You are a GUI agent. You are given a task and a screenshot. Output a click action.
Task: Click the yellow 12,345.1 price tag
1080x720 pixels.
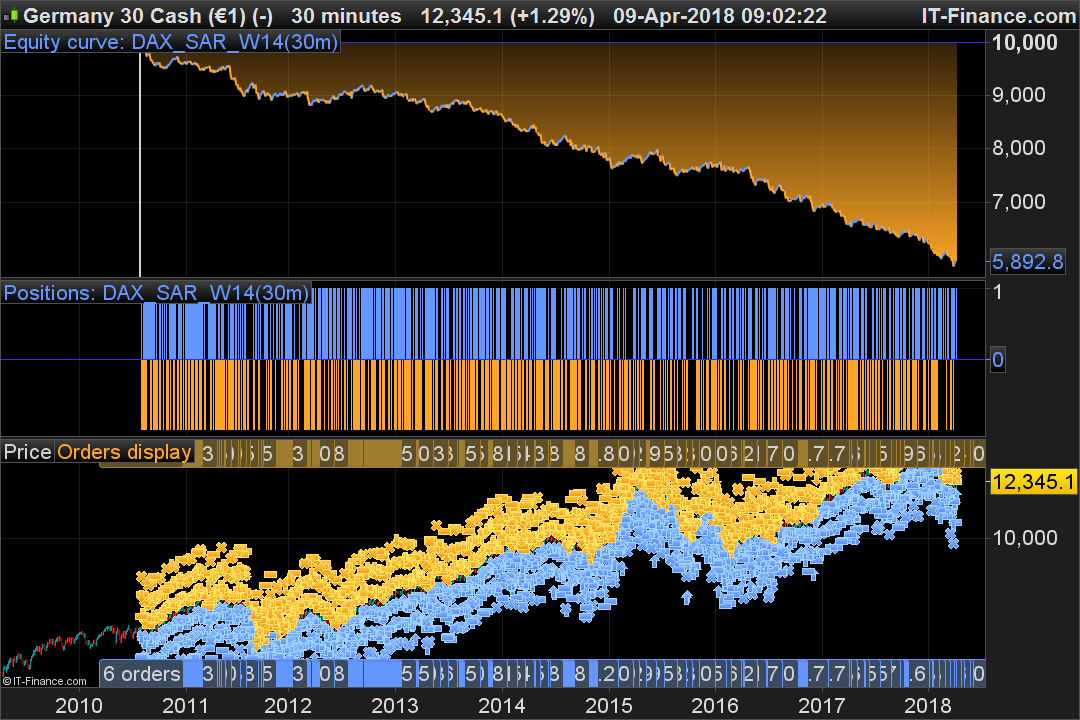point(1032,482)
